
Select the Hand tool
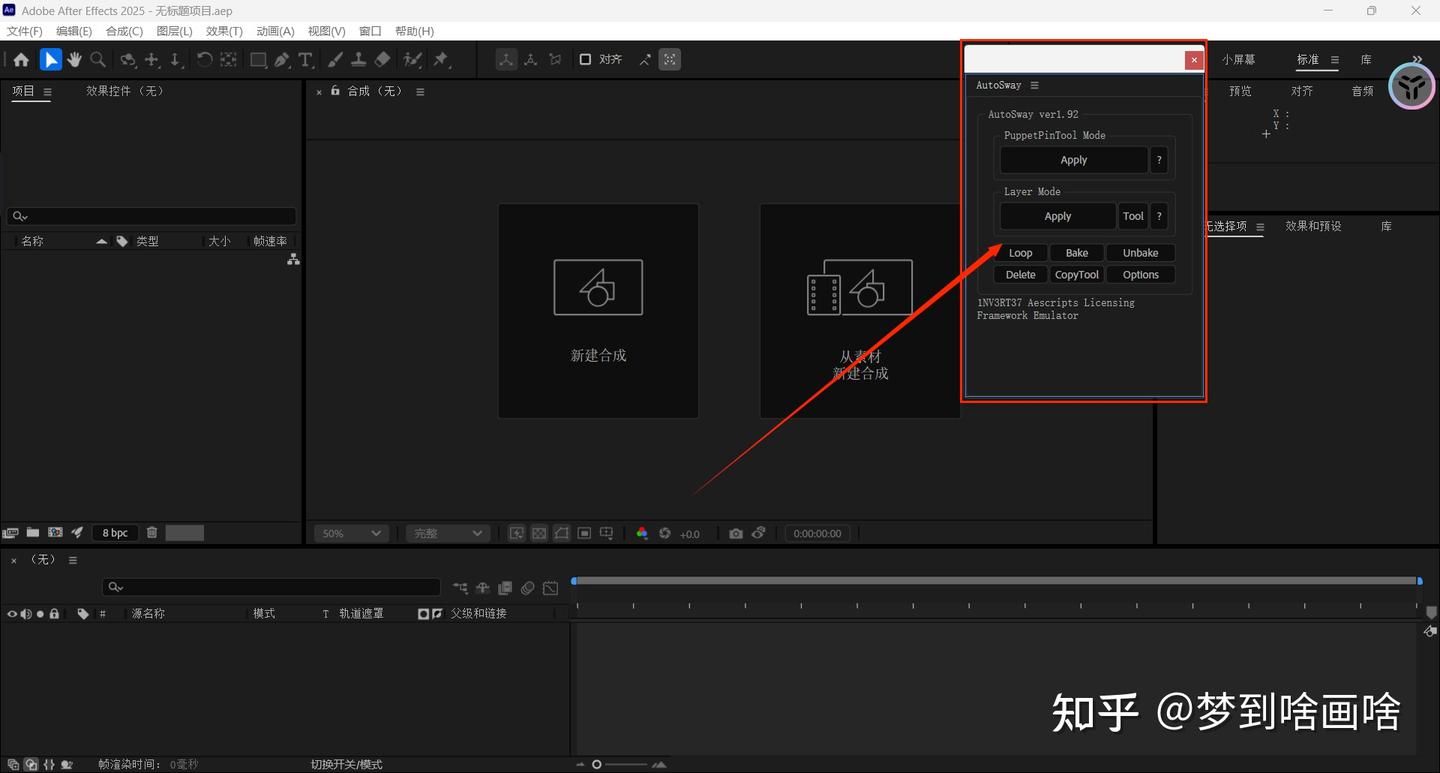pyautogui.click(x=75, y=60)
